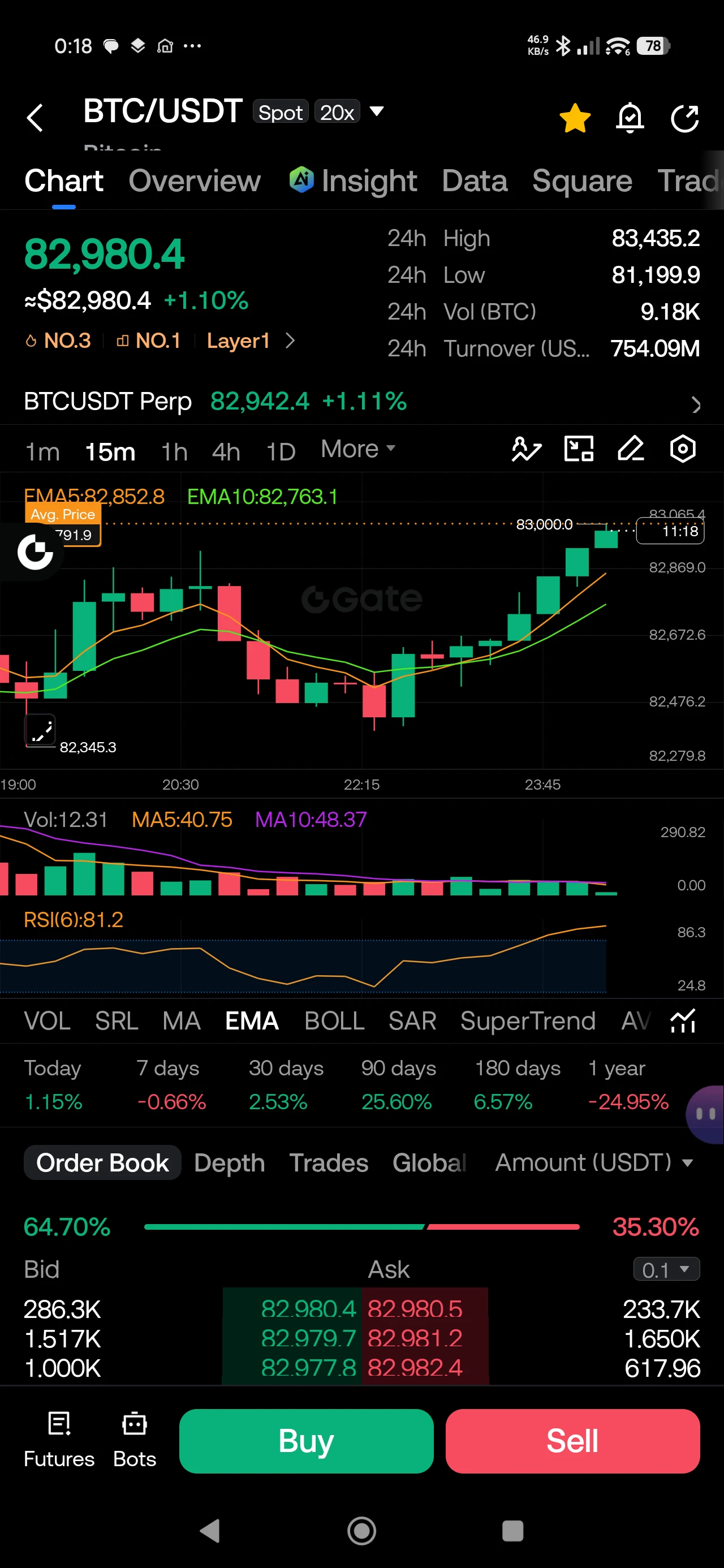The width and height of the screenshot is (724, 1568).
Task: Open the price alert bell icon
Action: click(630, 118)
